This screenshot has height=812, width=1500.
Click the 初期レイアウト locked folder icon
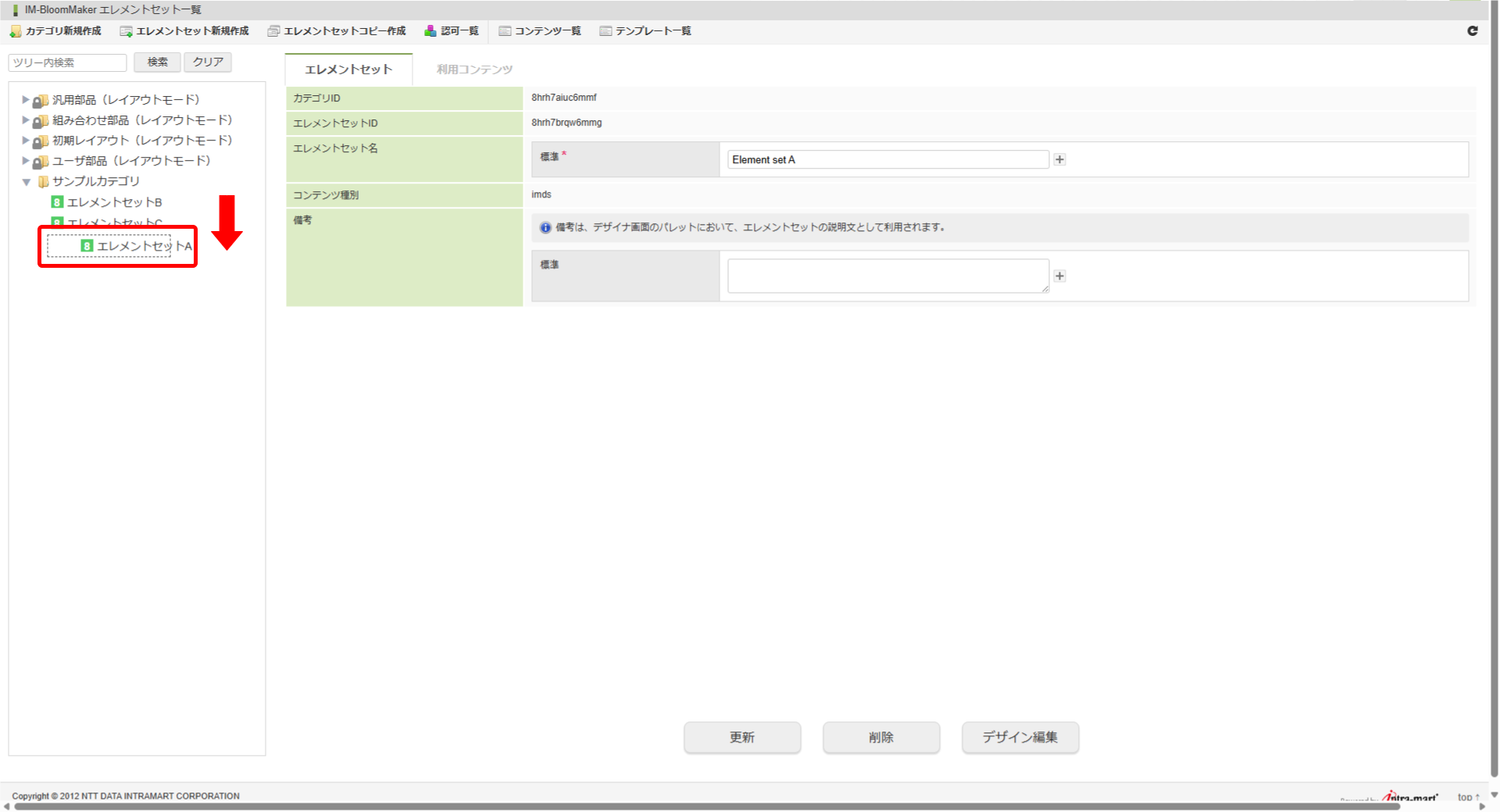[x=41, y=141]
